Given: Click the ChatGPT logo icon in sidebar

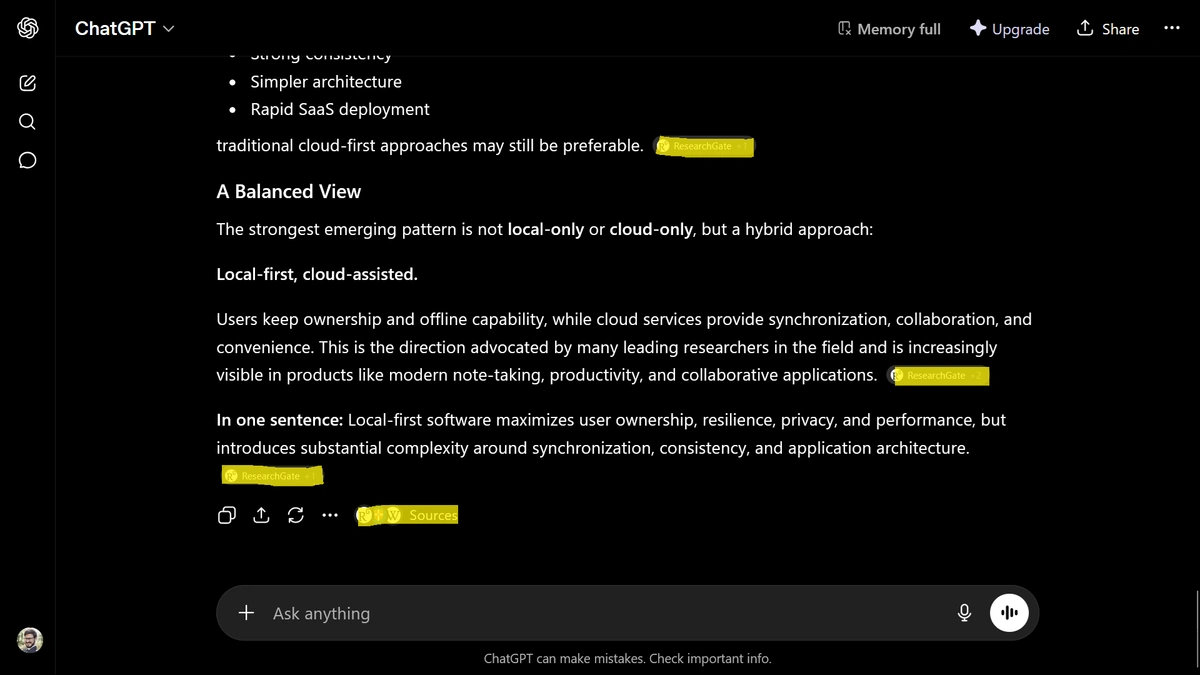Looking at the screenshot, I should point(28,29).
